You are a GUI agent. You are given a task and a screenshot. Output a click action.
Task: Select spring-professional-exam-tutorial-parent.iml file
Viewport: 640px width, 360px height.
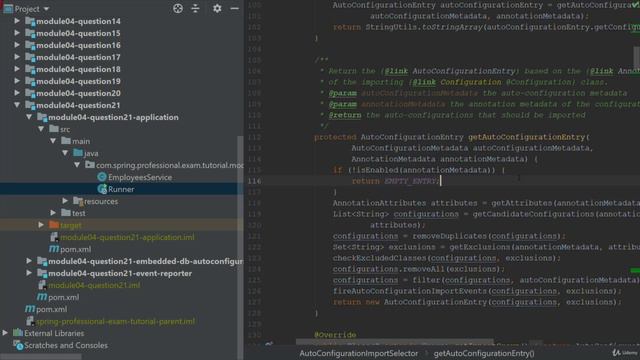click(x=116, y=321)
